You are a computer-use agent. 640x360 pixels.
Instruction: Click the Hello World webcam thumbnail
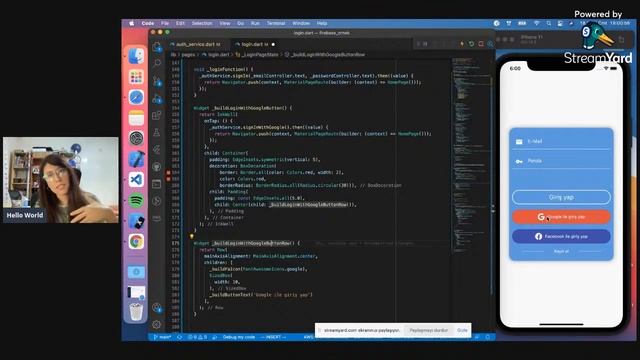point(61,180)
